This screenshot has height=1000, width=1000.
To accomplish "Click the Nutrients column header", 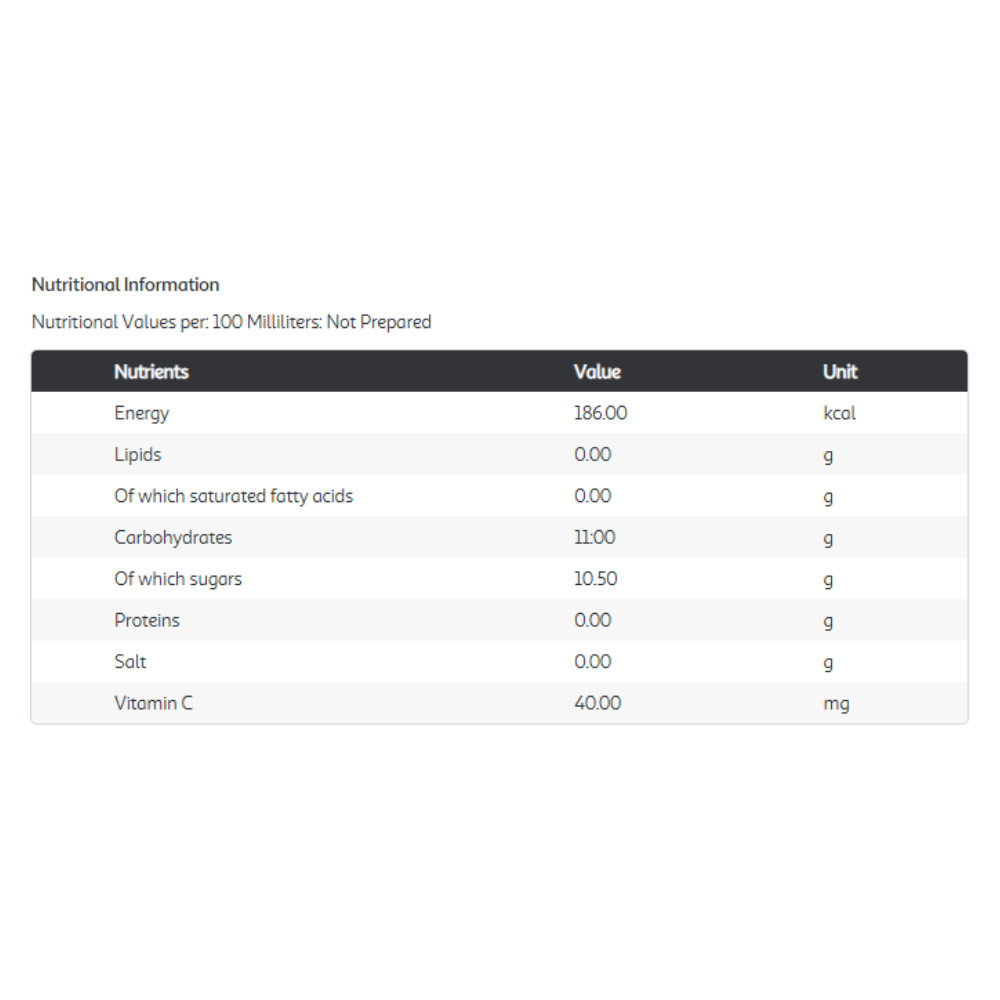I will click(x=151, y=372).
